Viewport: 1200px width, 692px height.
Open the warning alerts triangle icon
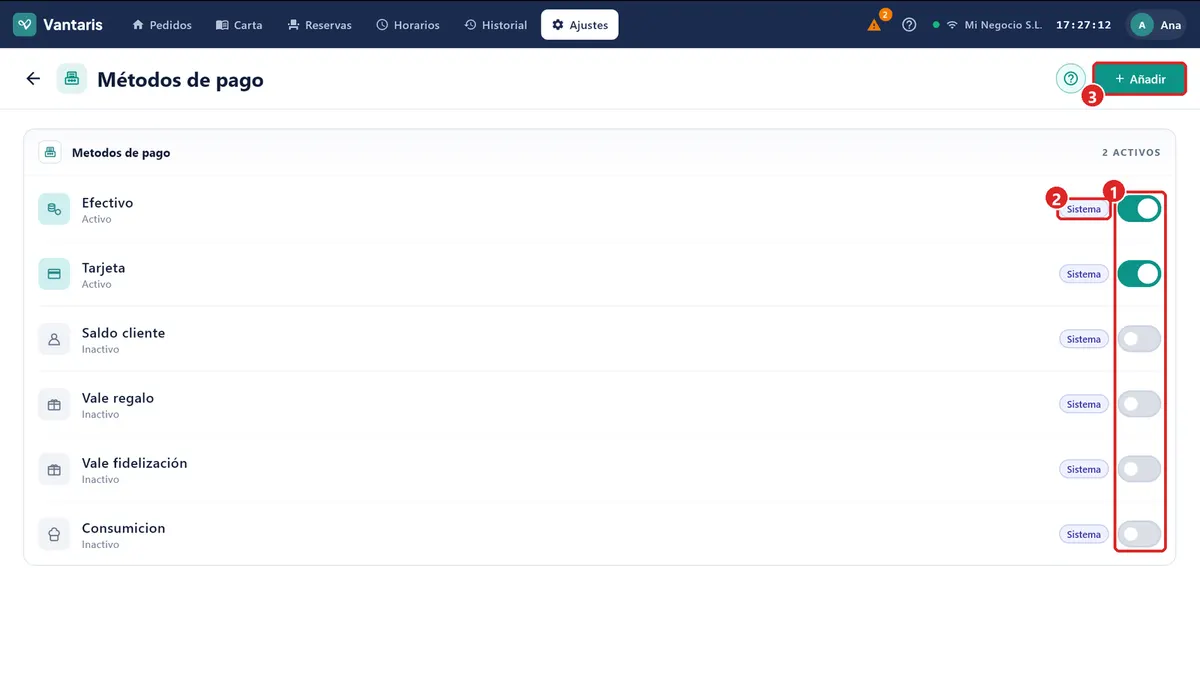click(x=875, y=25)
